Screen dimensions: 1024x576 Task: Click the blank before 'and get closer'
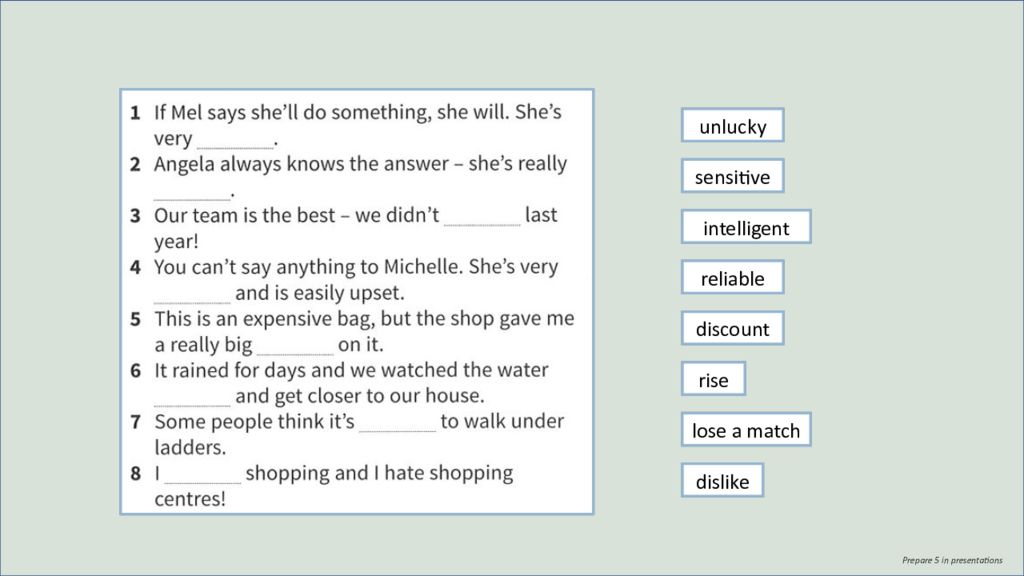click(192, 399)
